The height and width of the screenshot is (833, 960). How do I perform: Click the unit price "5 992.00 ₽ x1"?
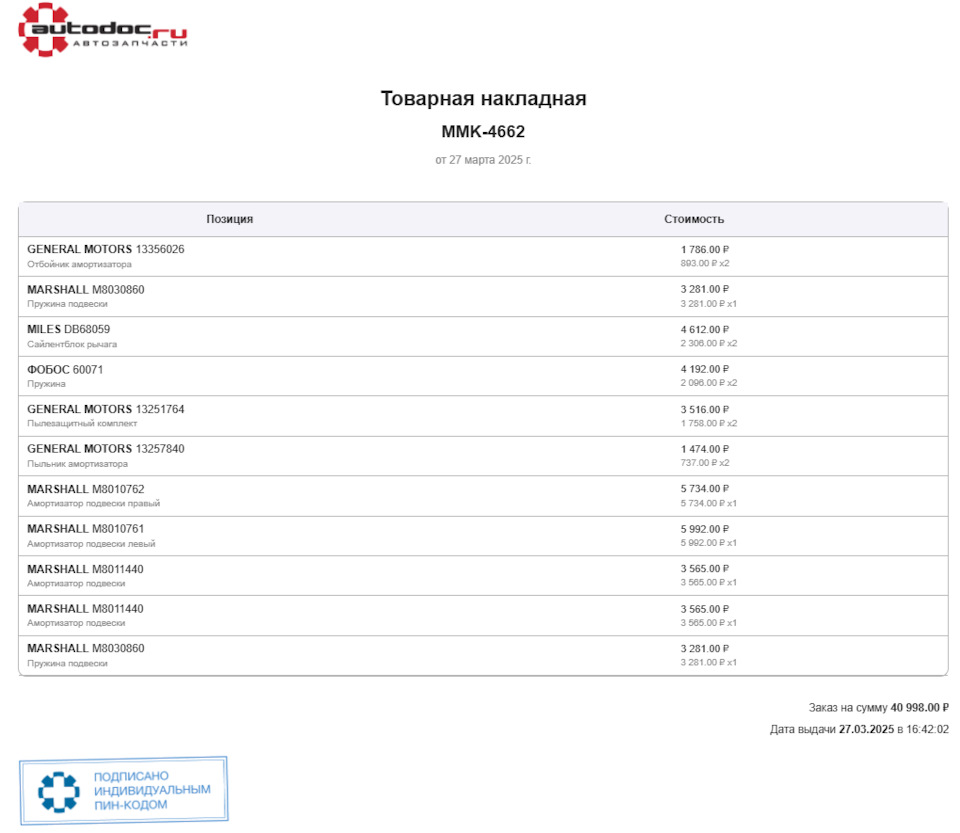[x=708, y=543]
